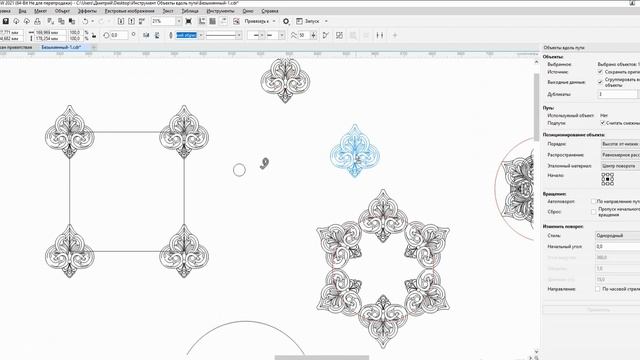Click the Cut icon in toolbar
640x360 pixels.
(x=51, y=21)
